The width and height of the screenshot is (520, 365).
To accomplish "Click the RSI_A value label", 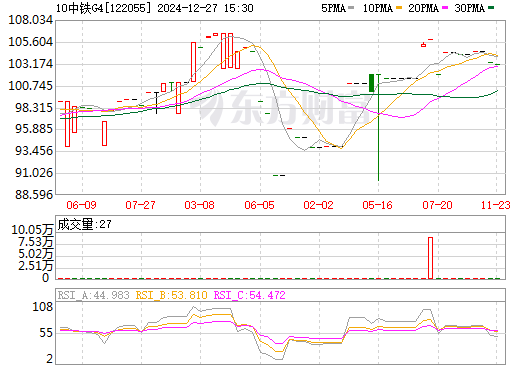I will 93,295.
